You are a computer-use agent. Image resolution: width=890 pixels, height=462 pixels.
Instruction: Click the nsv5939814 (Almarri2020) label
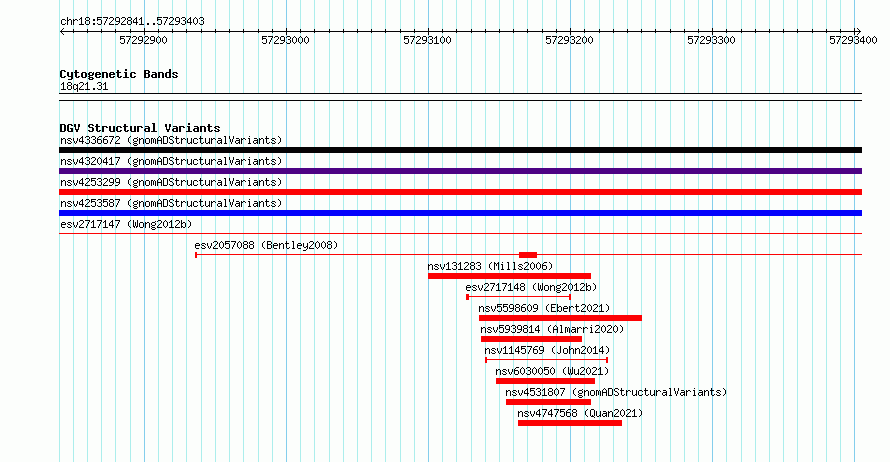tap(552, 329)
